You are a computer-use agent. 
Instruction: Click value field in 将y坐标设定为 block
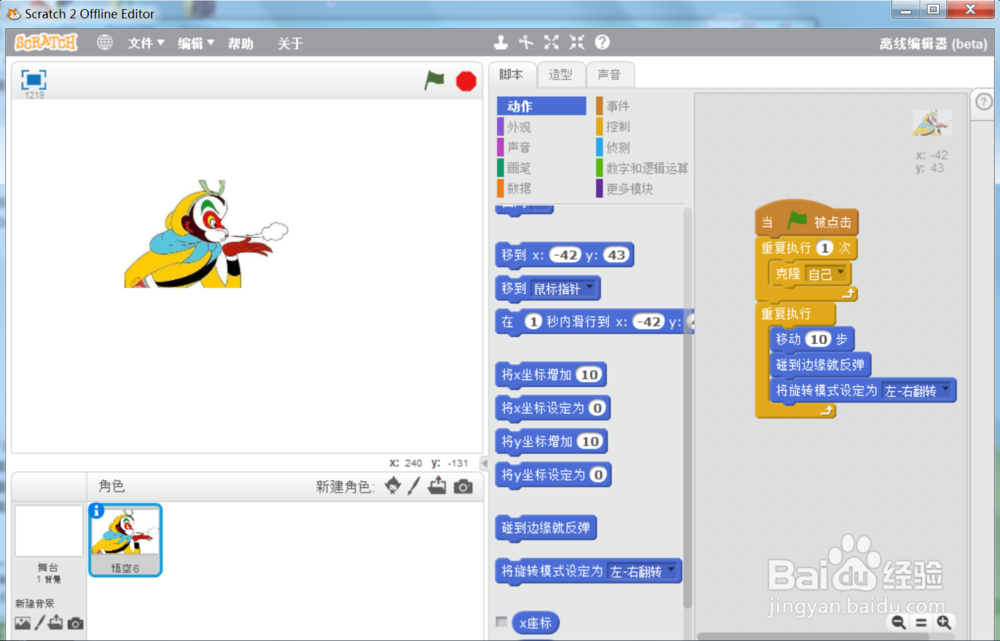598,475
